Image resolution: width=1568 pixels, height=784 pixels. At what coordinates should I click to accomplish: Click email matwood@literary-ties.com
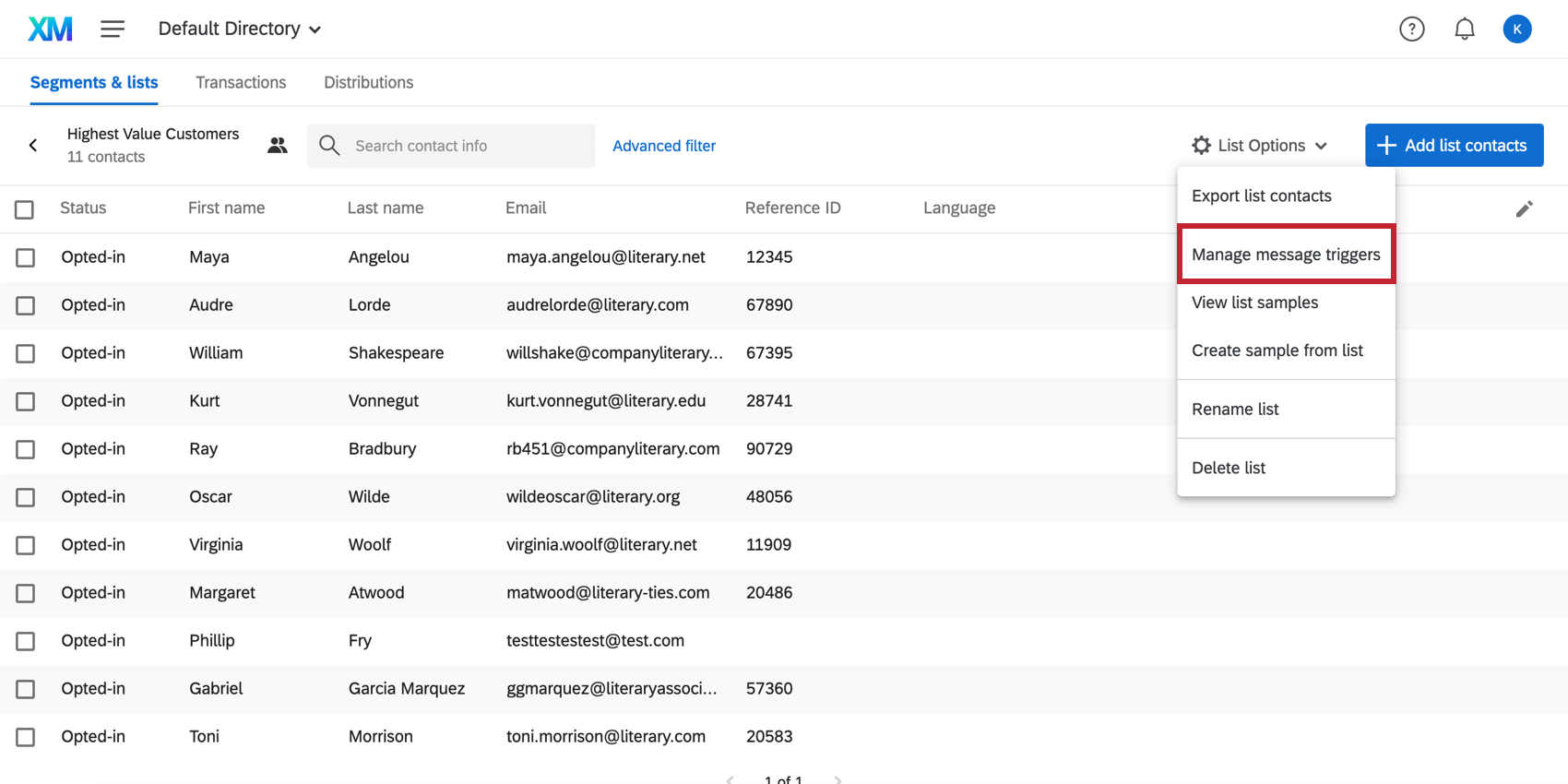(x=608, y=593)
